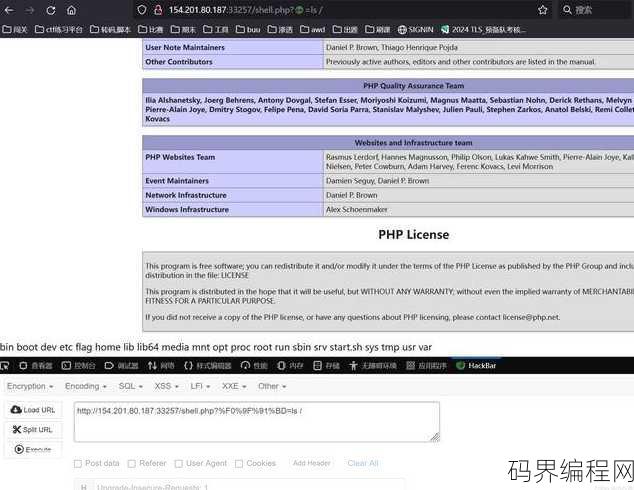Click the license@php.net text
Viewport: 634px width, 490px height.
531,317
